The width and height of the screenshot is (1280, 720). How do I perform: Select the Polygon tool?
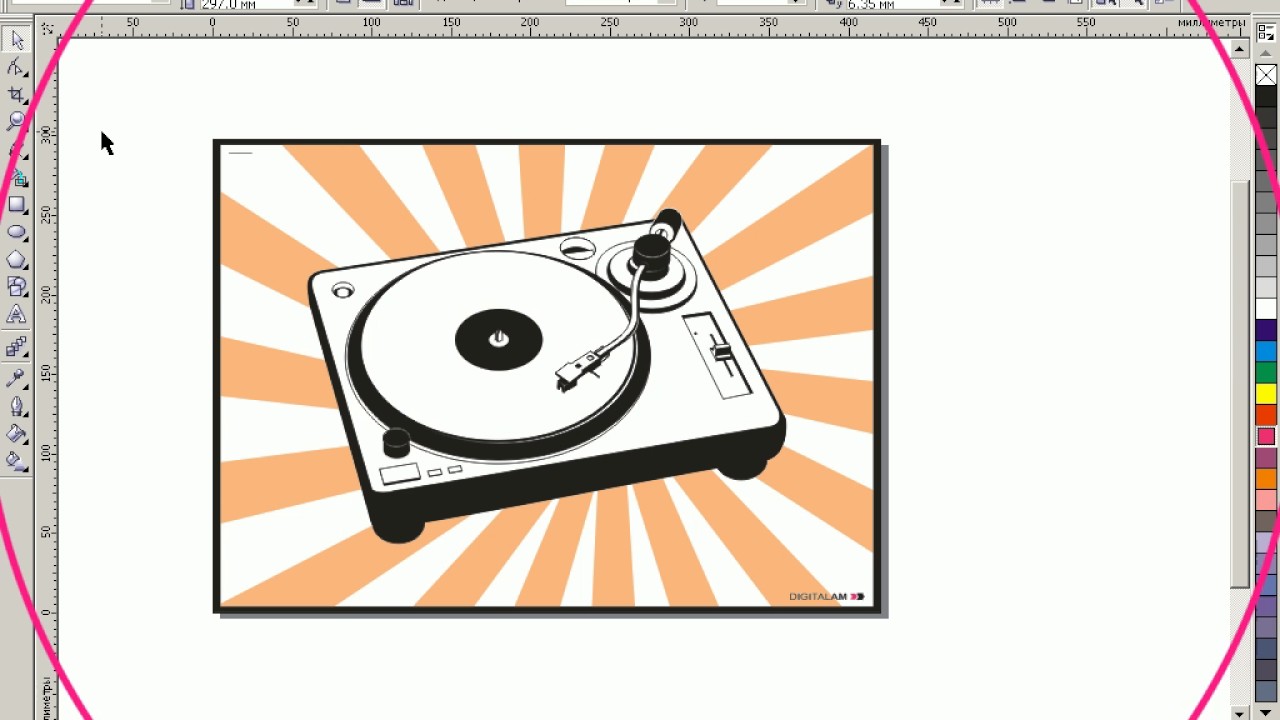17,260
